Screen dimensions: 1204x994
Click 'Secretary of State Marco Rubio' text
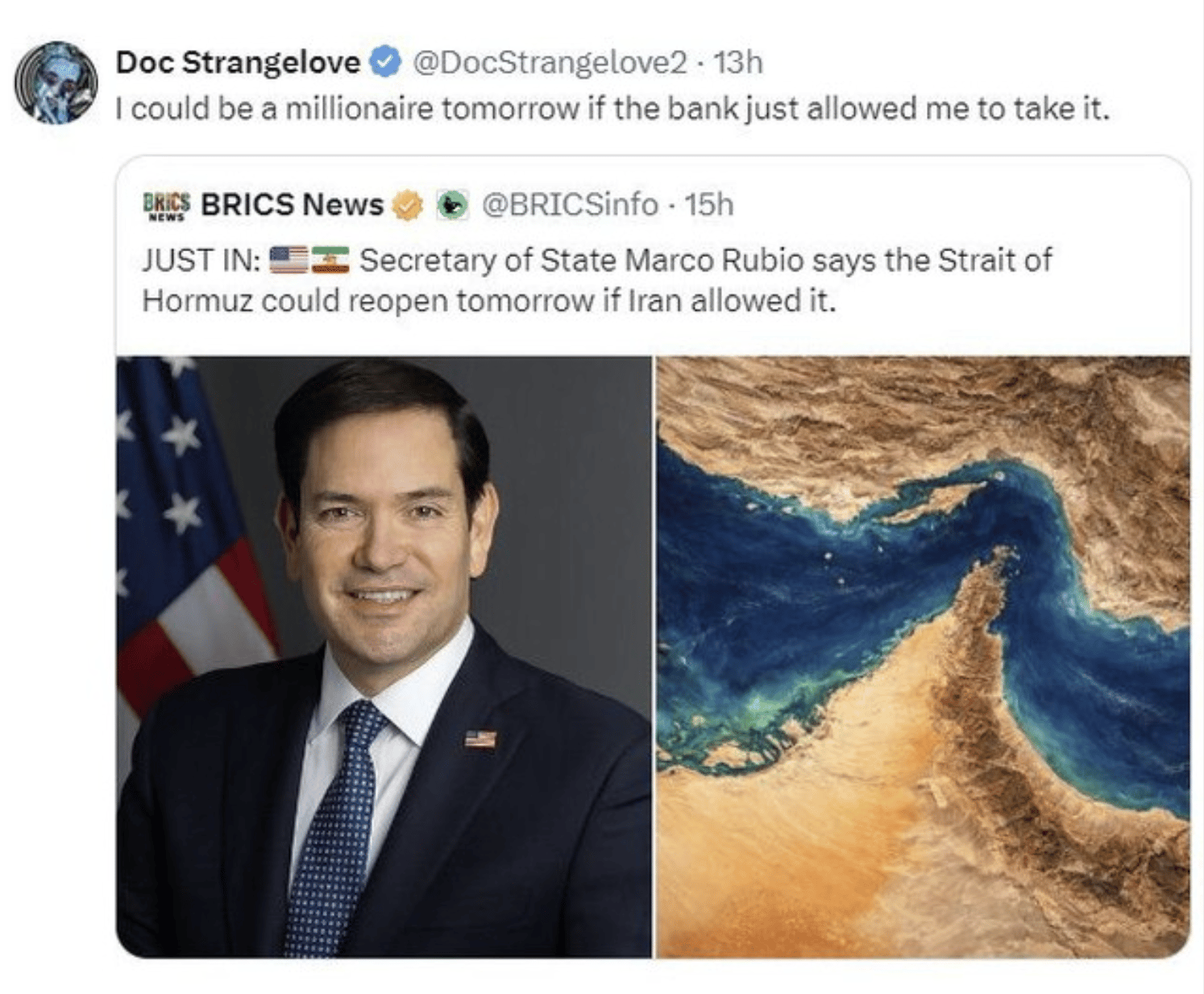click(581, 260)
